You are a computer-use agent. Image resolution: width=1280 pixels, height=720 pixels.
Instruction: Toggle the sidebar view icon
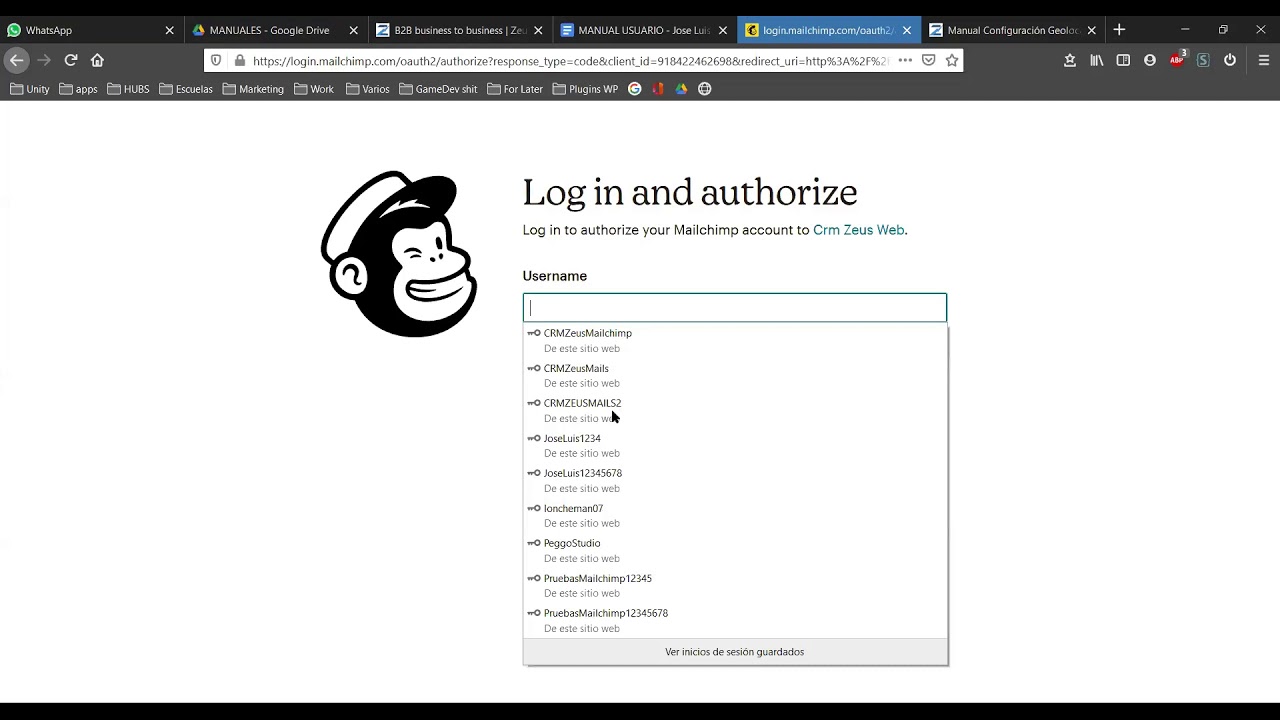pyautogui.click(x=1123, y=60)
